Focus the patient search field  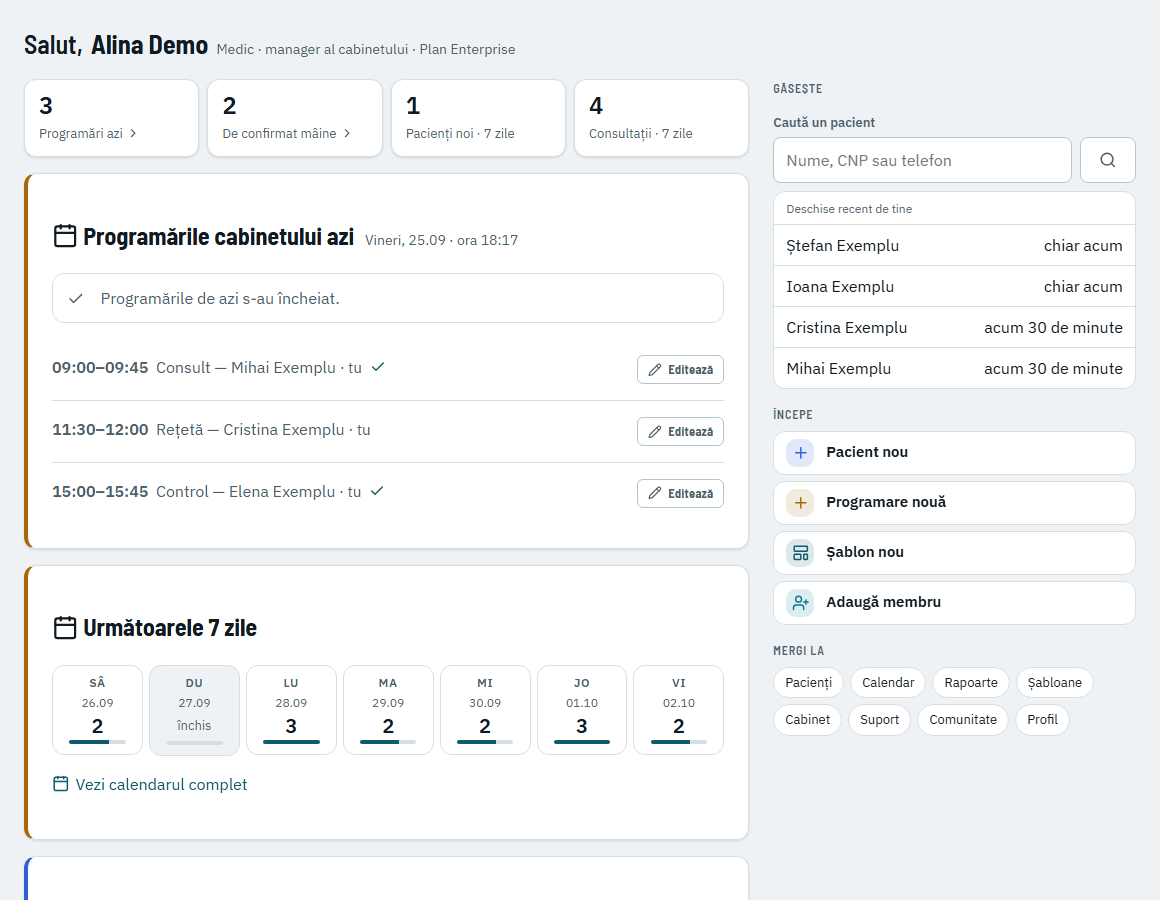[923, 160]
